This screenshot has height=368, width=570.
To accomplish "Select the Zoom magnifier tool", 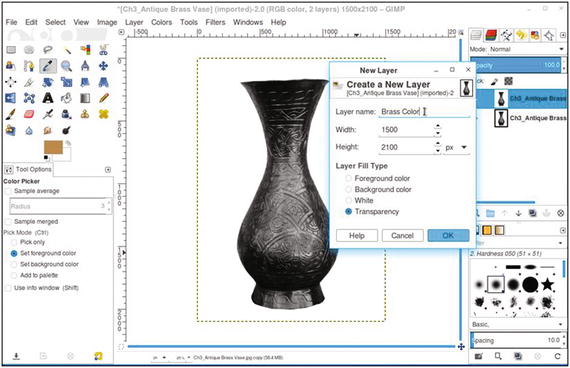I will (67, 66).
